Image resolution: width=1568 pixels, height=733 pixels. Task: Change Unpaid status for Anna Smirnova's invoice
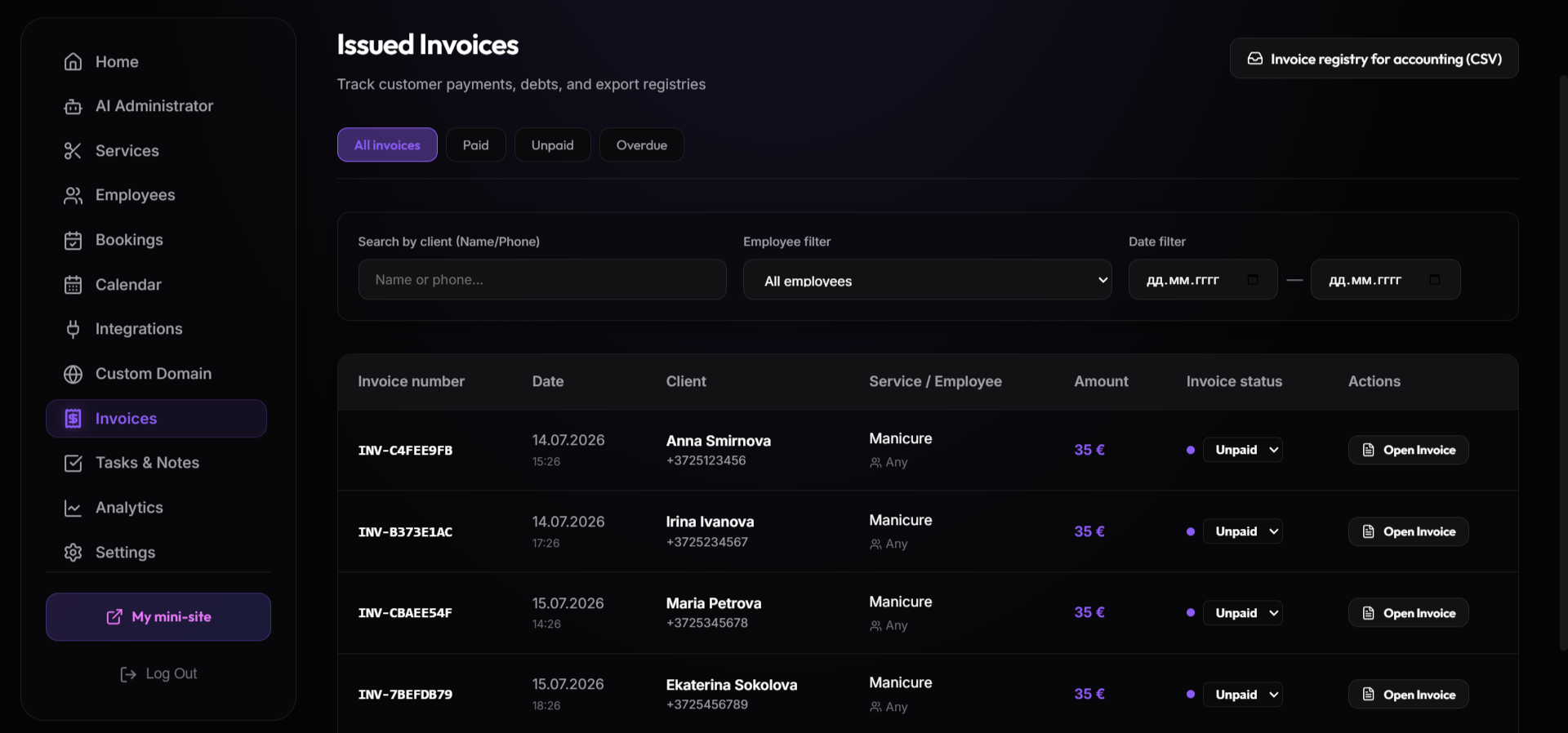pyautogui.click(x=1243, y=450)
